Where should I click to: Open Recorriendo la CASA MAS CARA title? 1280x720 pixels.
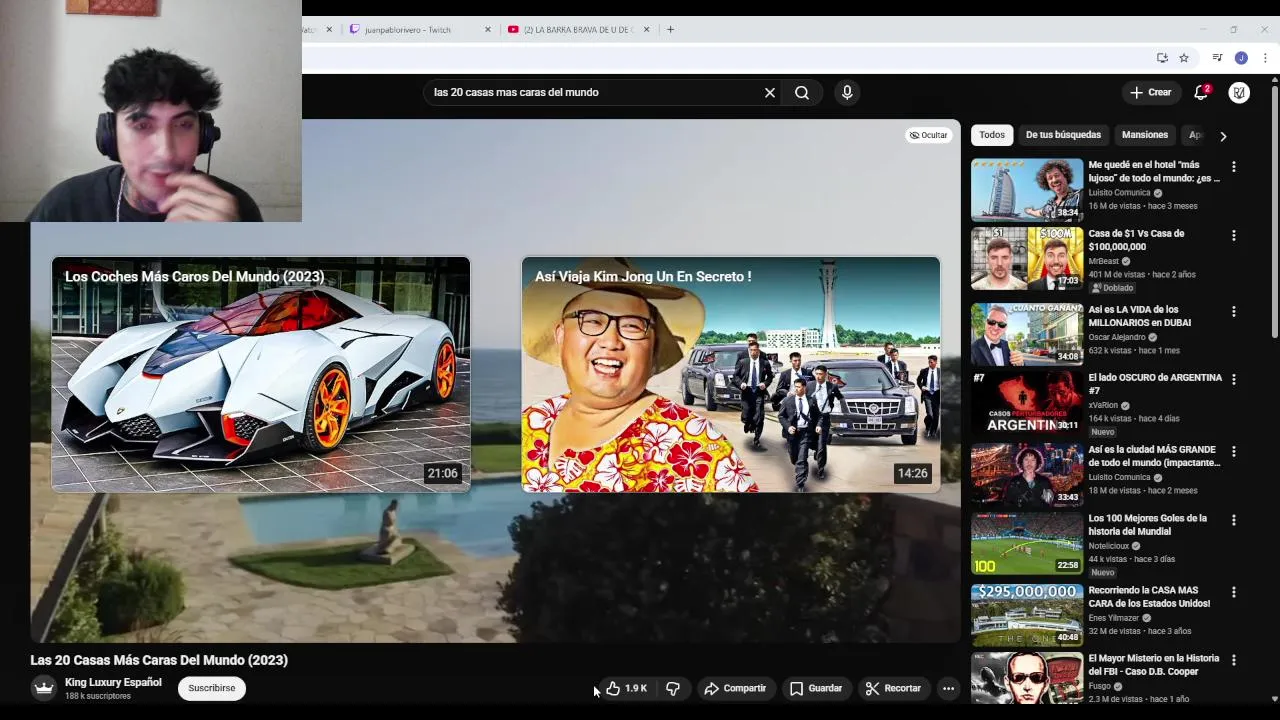1149,597
